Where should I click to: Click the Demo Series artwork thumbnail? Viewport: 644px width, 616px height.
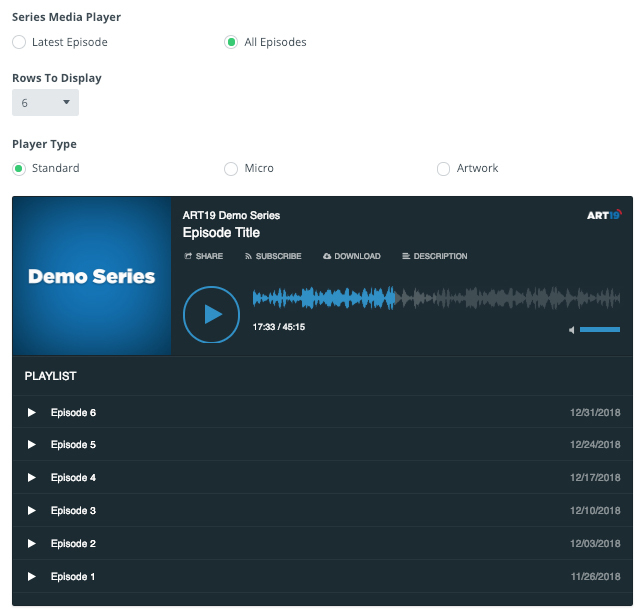coord(92,276)
